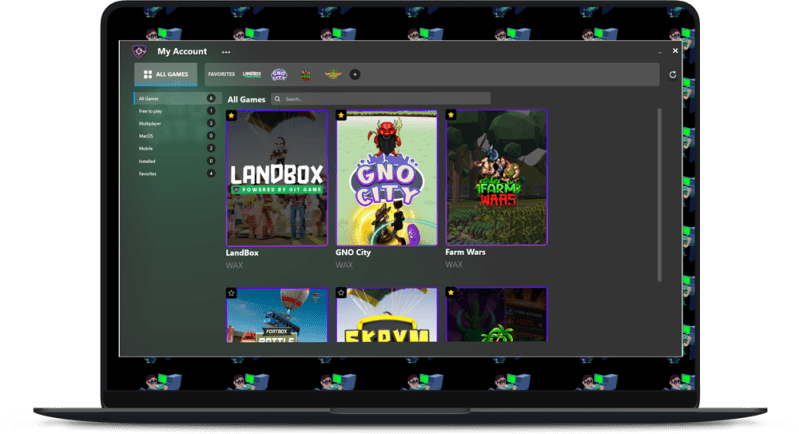Toggle favorite star on Farm Wars card
Screen dimensions: 799x434
[x=450, y=115]
